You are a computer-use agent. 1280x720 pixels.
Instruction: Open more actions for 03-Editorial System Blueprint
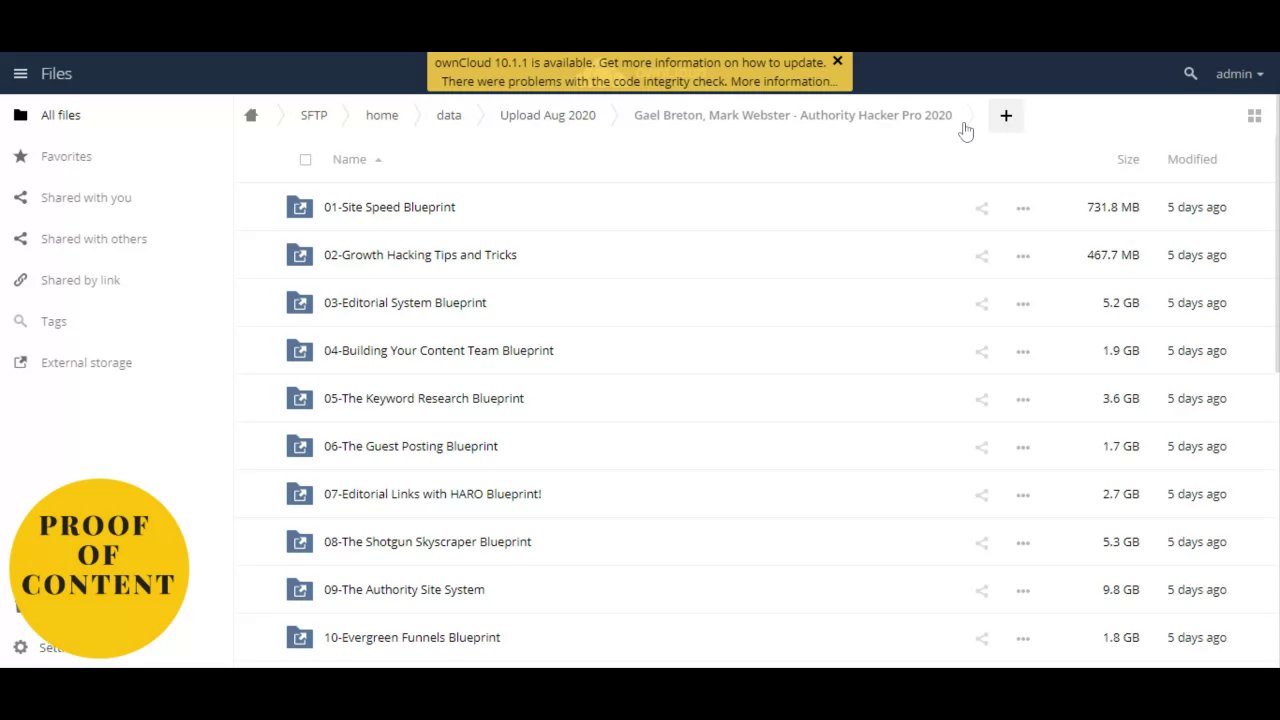tap(1023, 304)
